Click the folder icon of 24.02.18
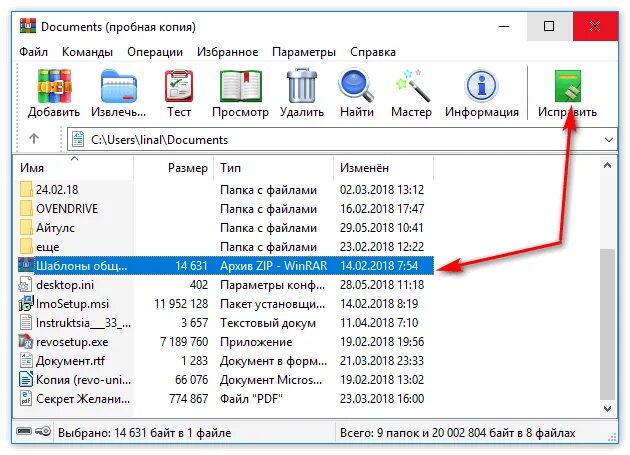The width and height of the screenshot is (630, 455). click(26, 189)
